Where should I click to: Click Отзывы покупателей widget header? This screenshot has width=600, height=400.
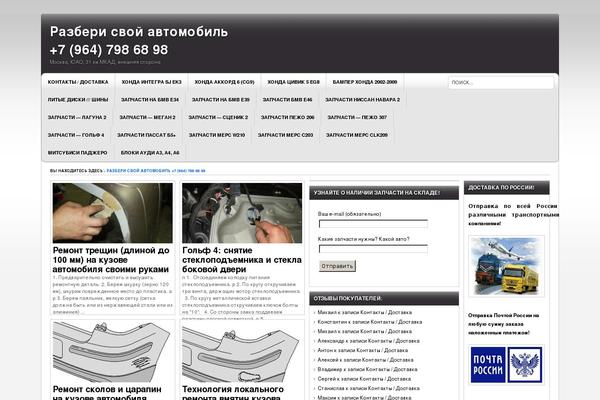[x=384, y=299]
